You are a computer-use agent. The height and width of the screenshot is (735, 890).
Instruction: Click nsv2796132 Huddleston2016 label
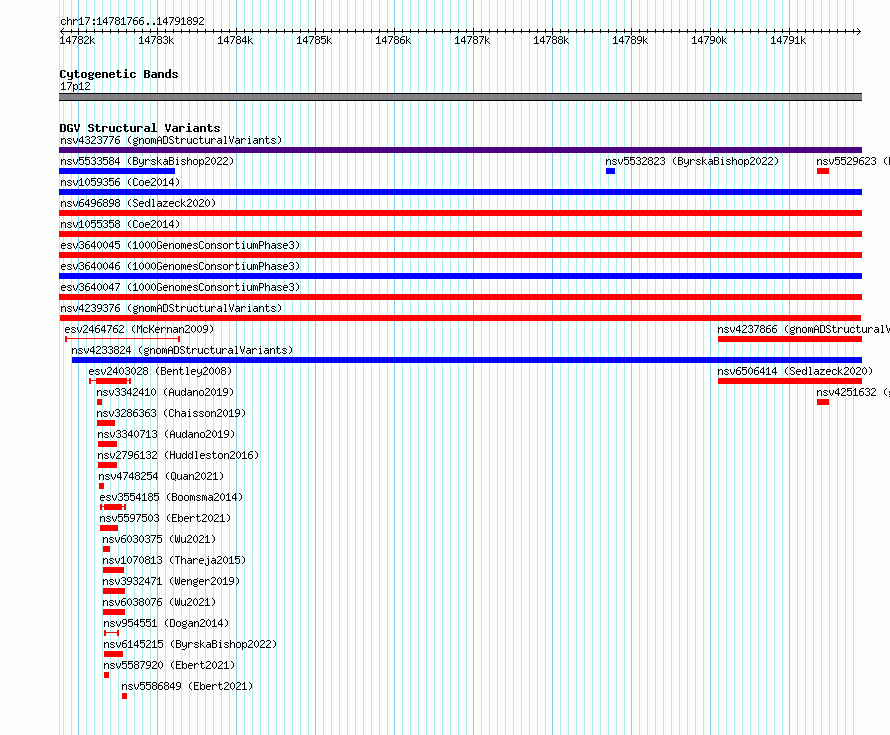pos(178,455)
